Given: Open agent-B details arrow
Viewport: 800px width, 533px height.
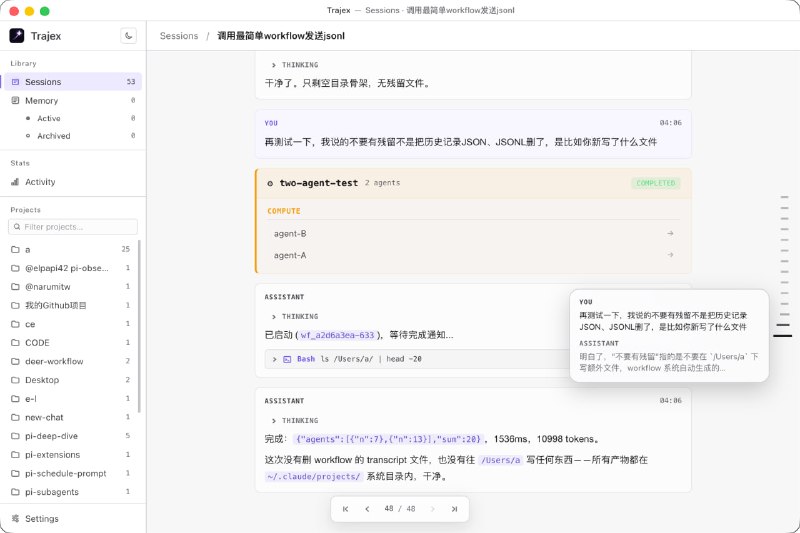Looking at the screenshot, I should click(670, 233).
